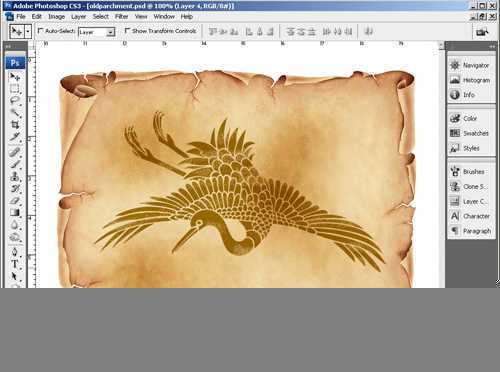Open the Character panel
Screen dimensions: 500x372
point(471,216)
